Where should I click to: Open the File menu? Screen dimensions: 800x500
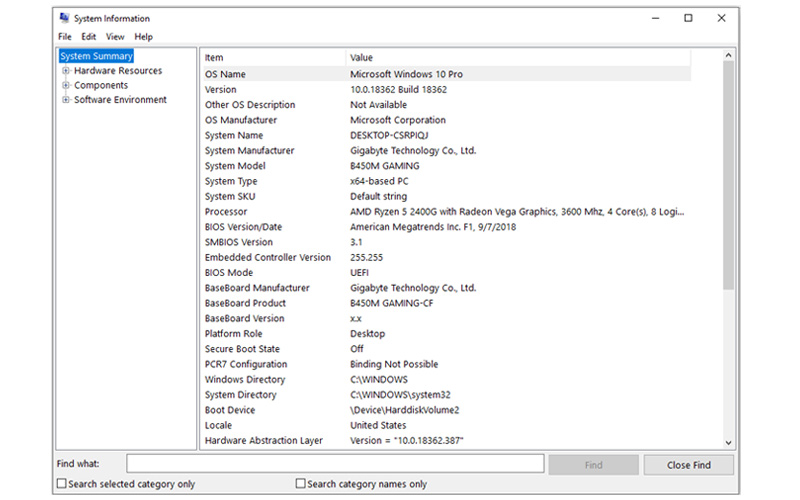[65, 37]
